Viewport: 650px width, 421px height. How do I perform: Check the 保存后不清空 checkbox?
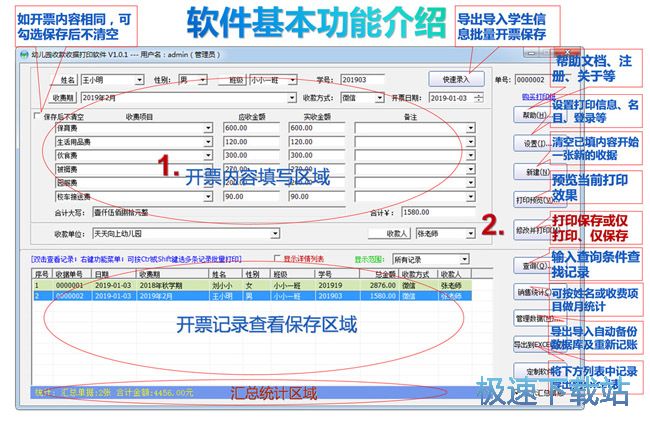point(37,116)
